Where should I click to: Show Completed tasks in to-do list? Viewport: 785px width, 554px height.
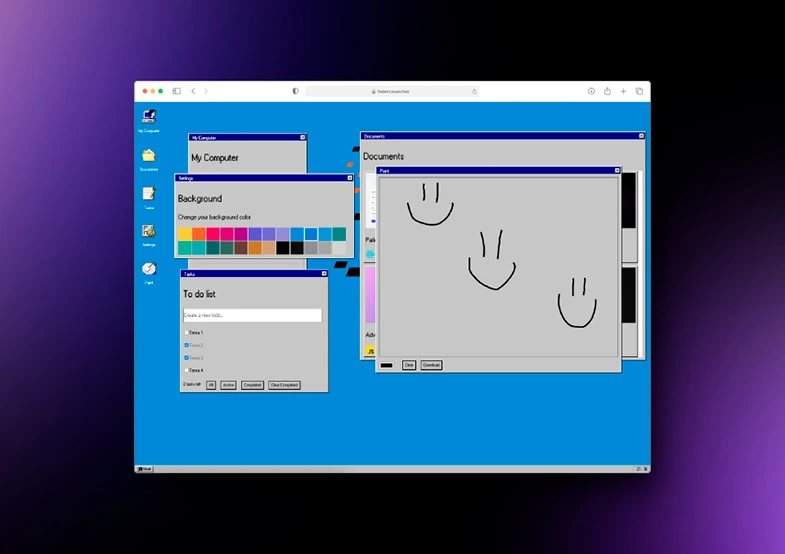point(252,385)
